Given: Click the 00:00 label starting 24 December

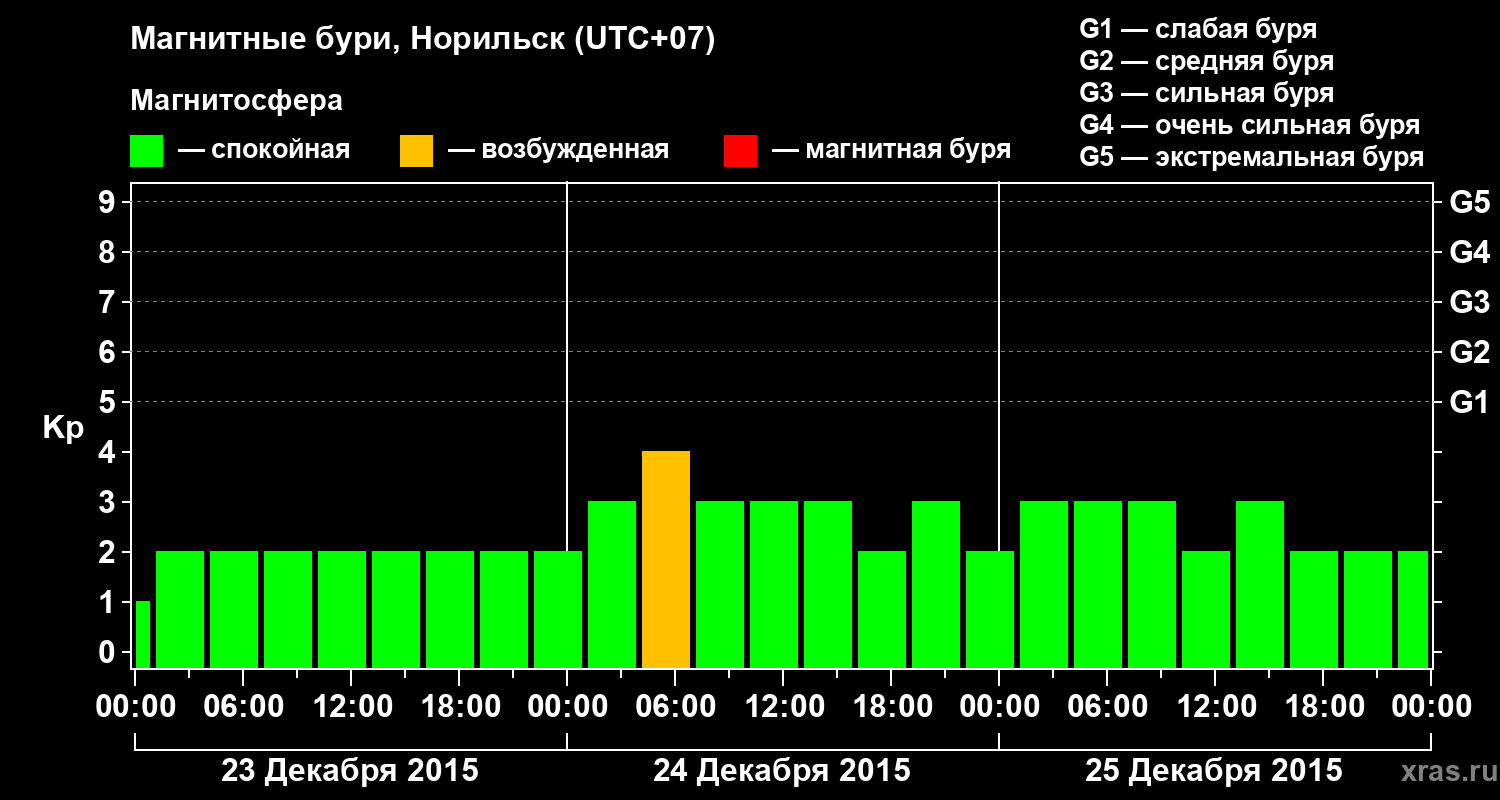Looking at the screenshot, I should (566, 707).
